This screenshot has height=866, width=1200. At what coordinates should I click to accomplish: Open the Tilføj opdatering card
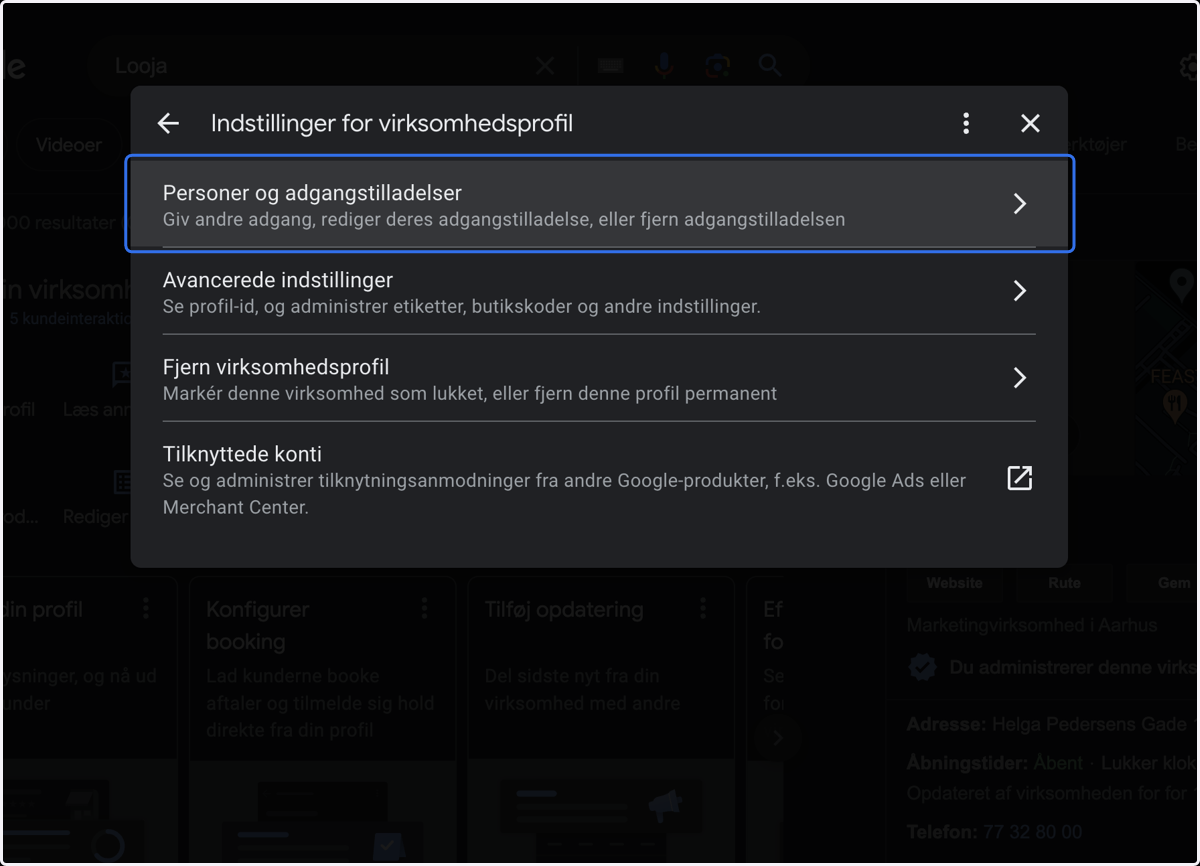pyautogui.click(x=600, y=720)
